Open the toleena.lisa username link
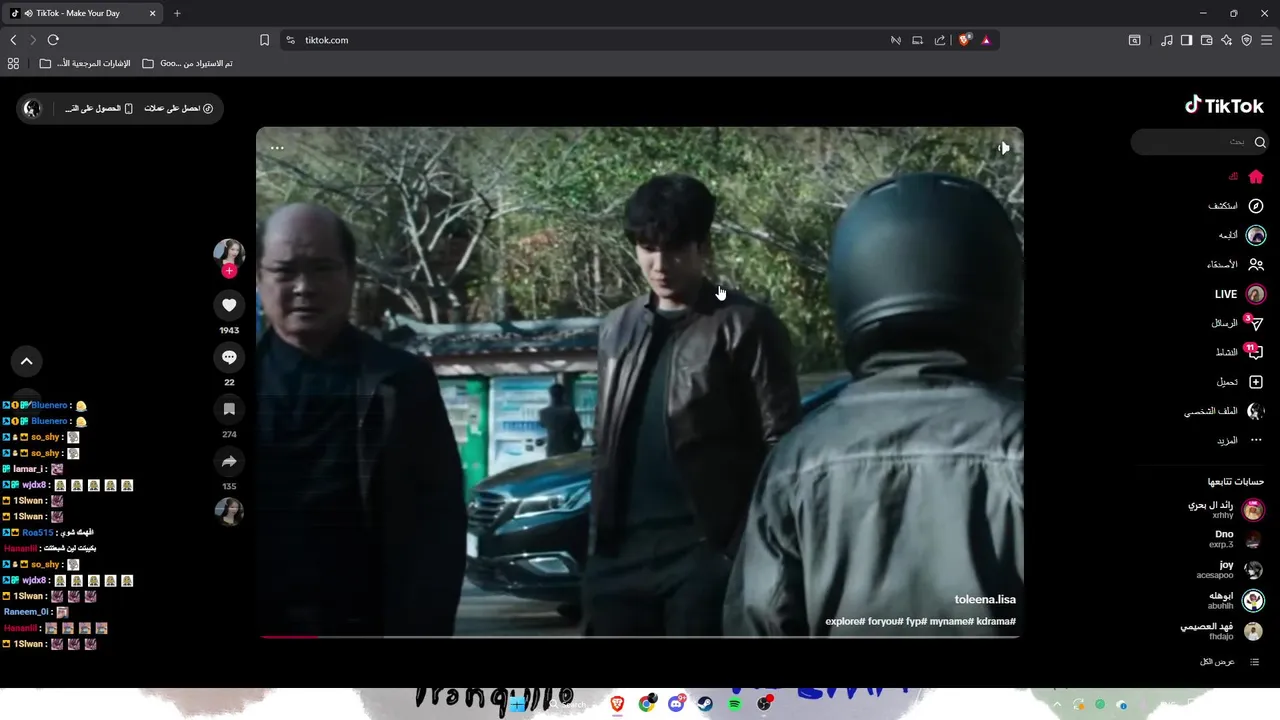This screenshot has height=720, width=1280. 985,599
